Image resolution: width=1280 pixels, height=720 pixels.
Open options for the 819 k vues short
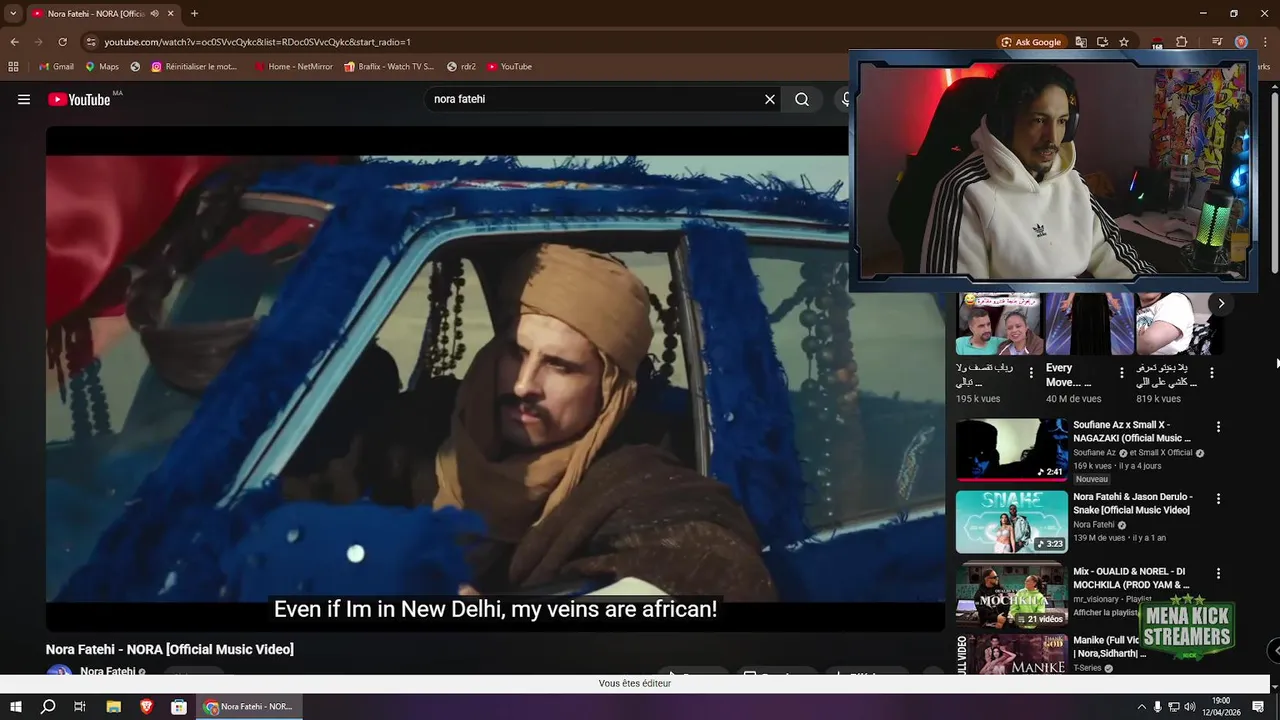coord(1211,373)
